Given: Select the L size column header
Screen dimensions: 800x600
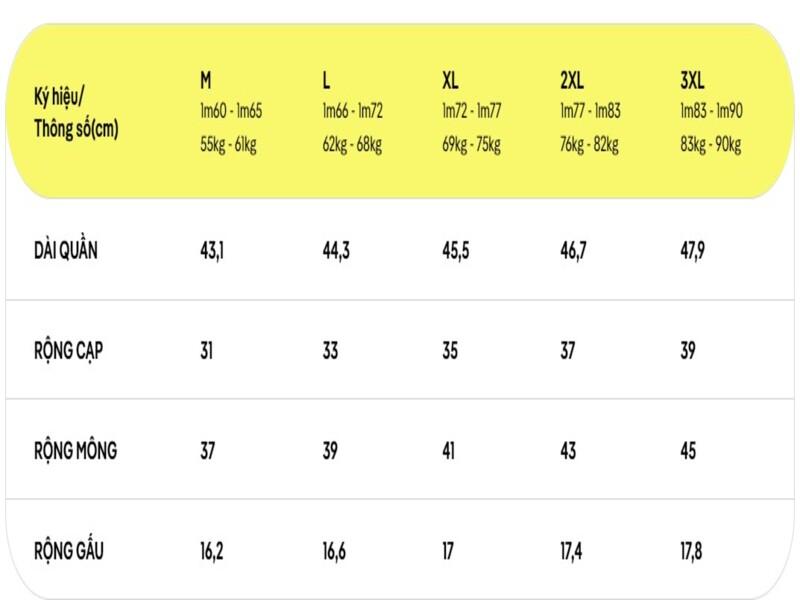Looking at the screenshot, I should click(326, 80).
